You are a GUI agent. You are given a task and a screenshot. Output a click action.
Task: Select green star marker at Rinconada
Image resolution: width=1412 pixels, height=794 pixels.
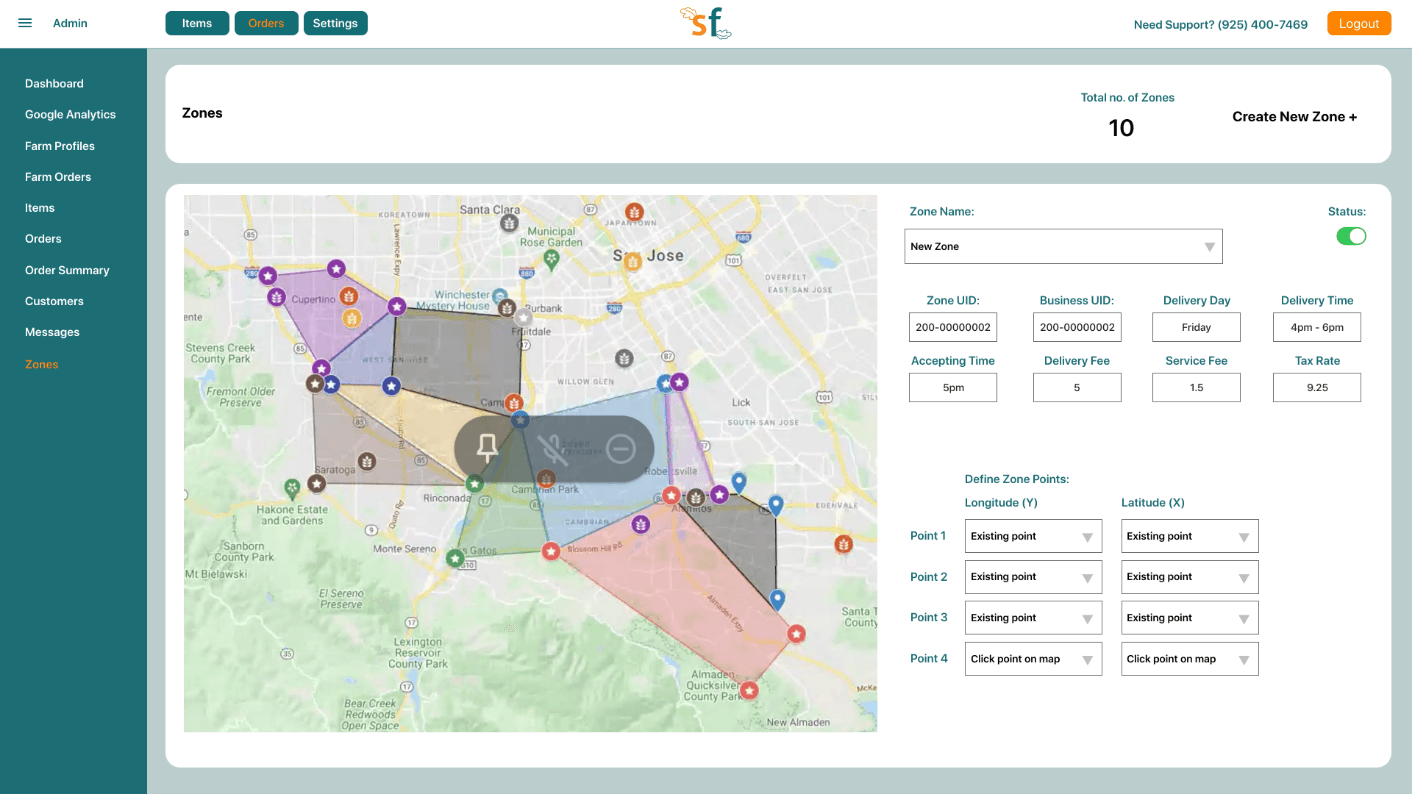click(475, 484)
